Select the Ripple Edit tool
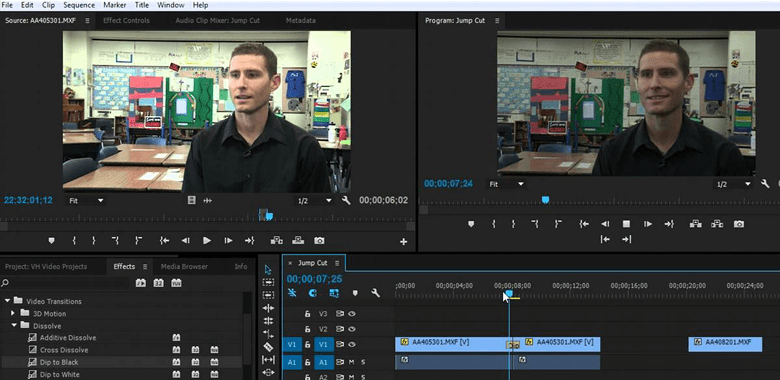This screenshot has height=380, width=780. [x=268, y=308]
